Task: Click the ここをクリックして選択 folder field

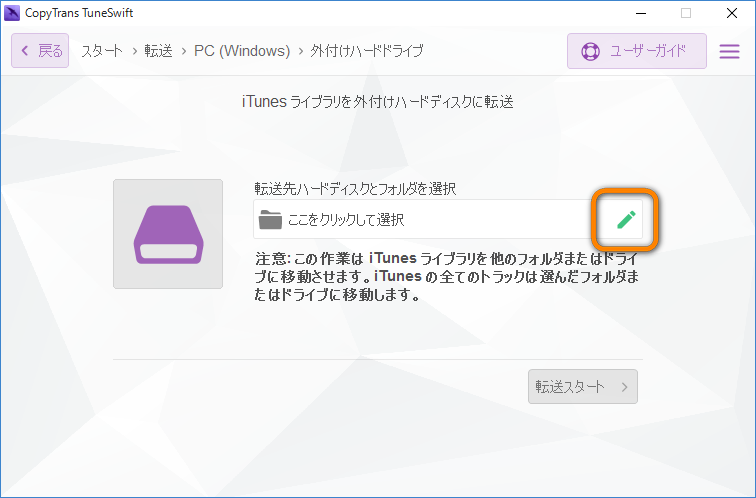Action: pyautogui.click(x=447, y=219)
